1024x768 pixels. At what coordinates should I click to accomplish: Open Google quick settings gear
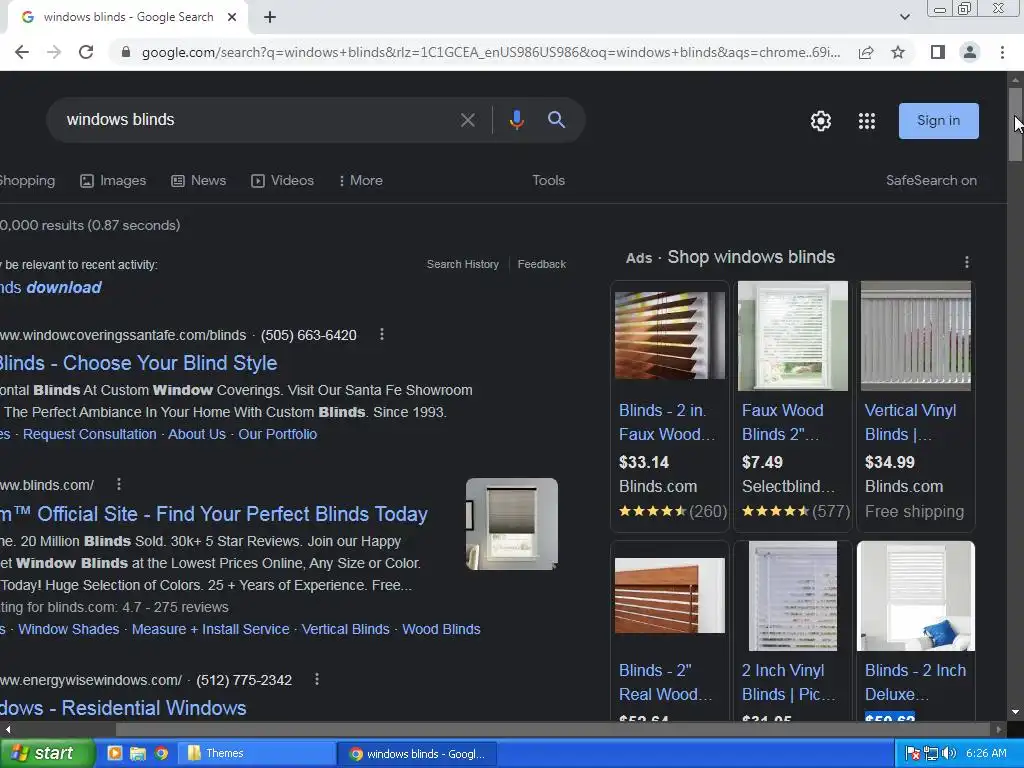[x=821, y=121]
